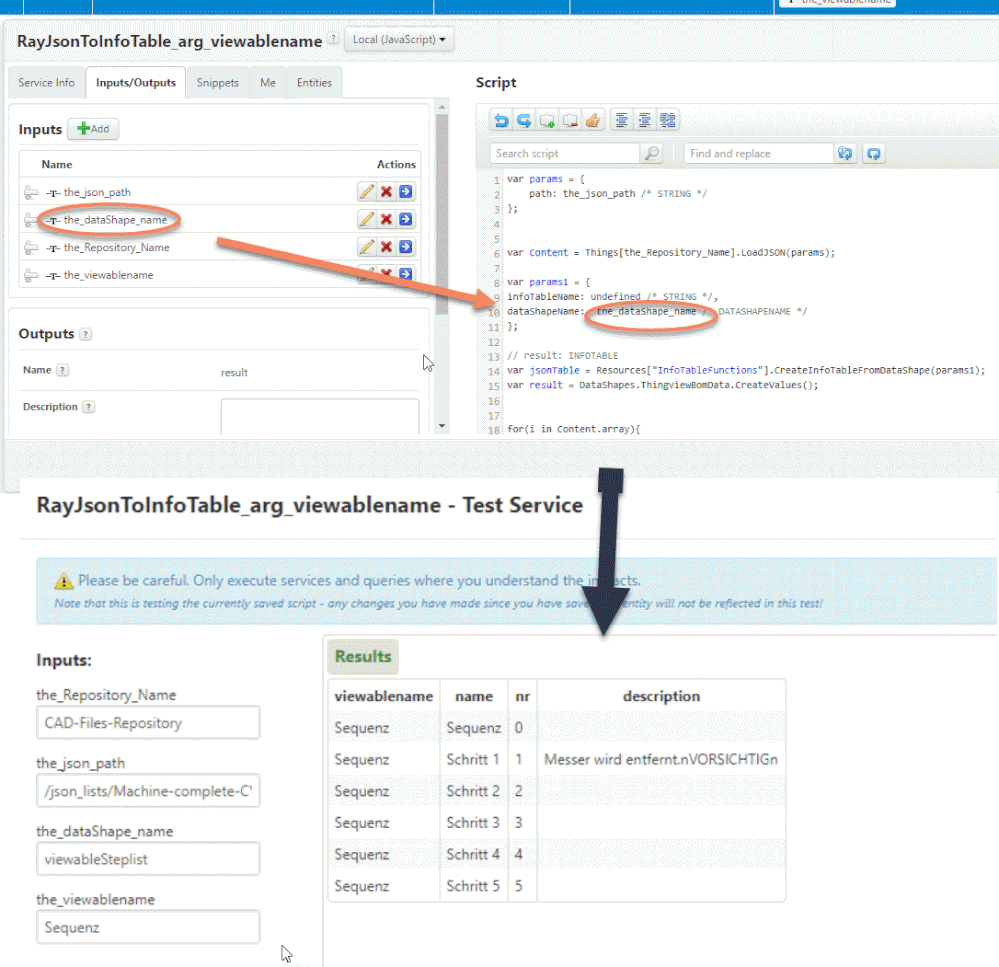Screen dimensions: 999x967
Task: Click the magnifier search script icon
Action: coord(652,154)
